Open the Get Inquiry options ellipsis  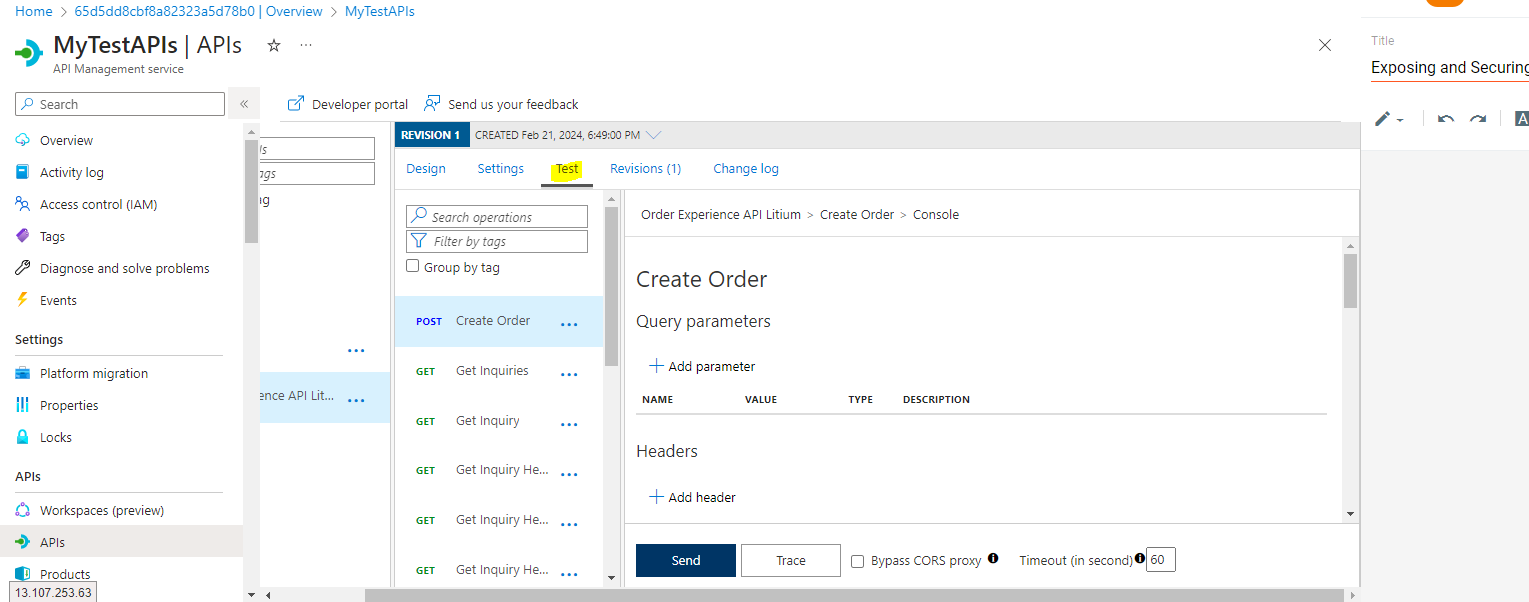click(x=569, y=424)
